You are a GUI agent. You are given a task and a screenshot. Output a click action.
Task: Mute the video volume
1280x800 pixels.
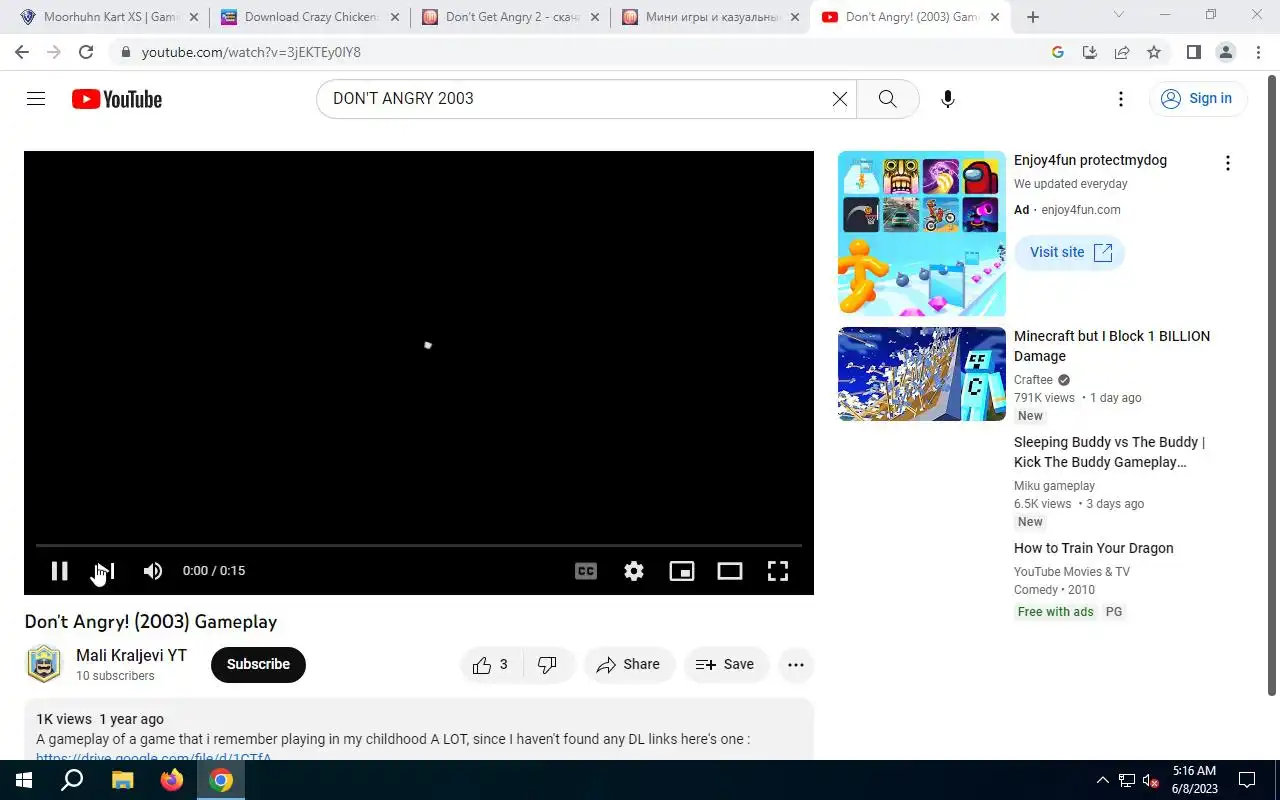(x=153, y=571)
